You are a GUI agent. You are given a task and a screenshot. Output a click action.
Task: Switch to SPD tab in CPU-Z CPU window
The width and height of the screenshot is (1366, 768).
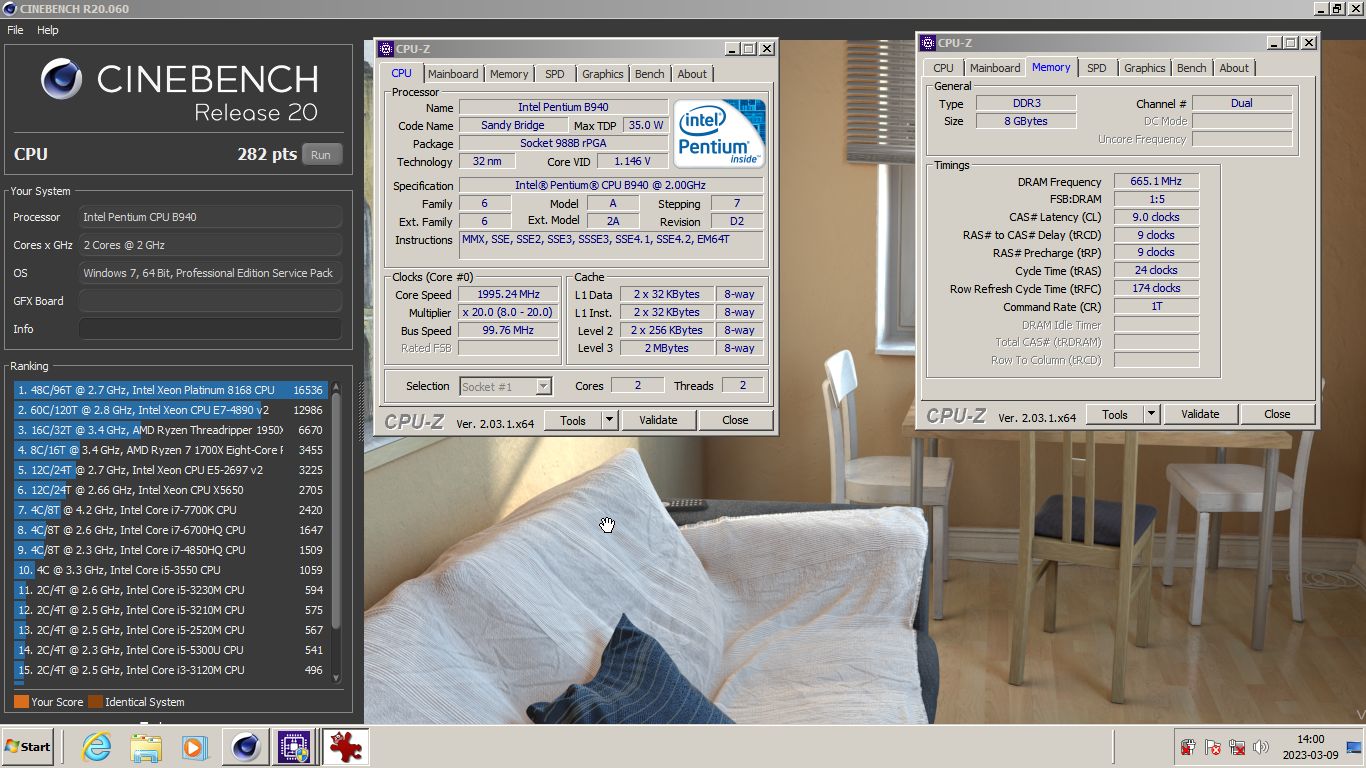(555, 74)
